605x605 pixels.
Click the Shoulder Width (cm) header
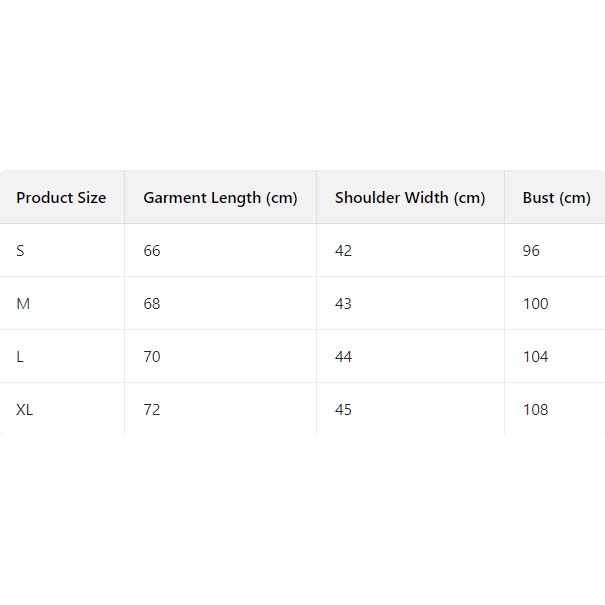point(410,198)
